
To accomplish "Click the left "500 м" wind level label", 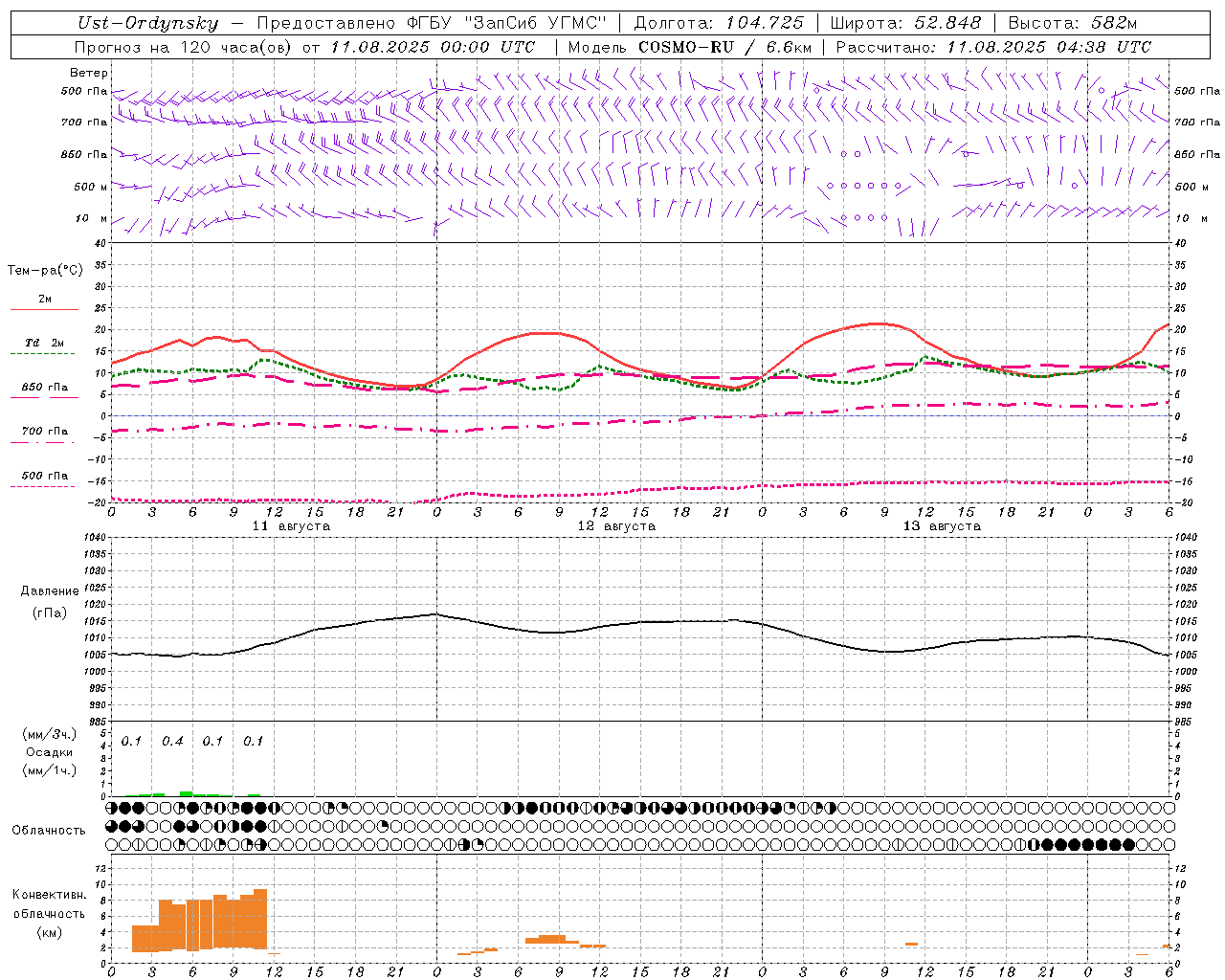I will [91, 187].
